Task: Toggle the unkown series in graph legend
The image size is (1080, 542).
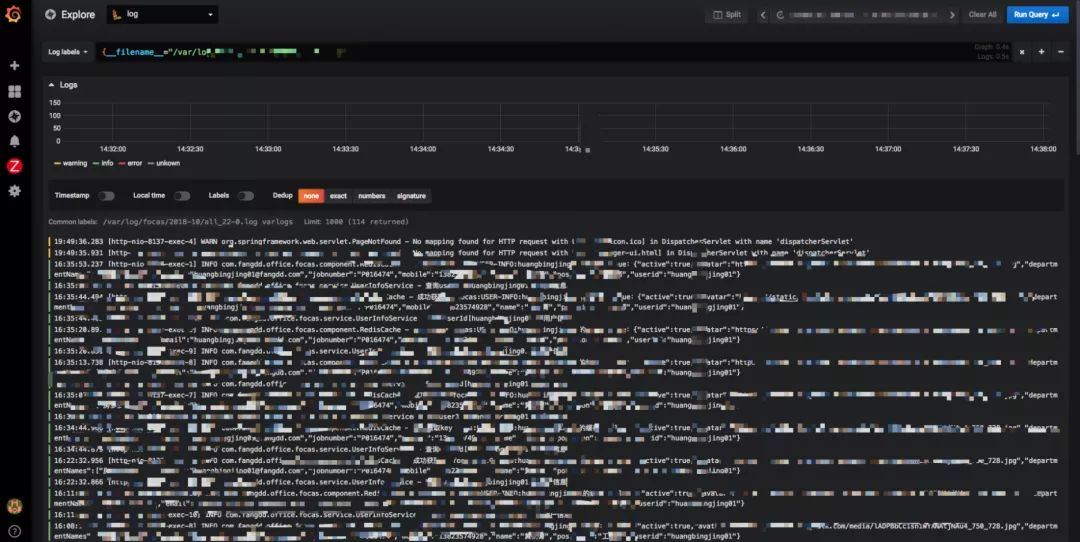Action: (163, 163)
